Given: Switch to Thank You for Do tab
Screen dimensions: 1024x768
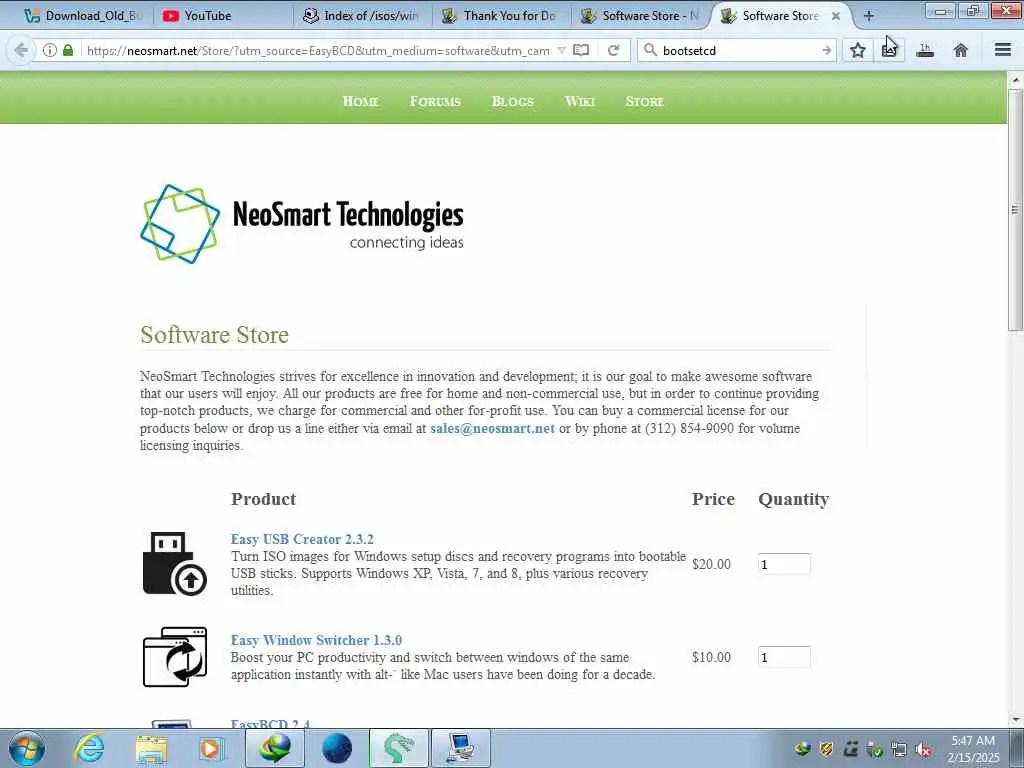Looking at the screenshot, I should pos(500,16).
